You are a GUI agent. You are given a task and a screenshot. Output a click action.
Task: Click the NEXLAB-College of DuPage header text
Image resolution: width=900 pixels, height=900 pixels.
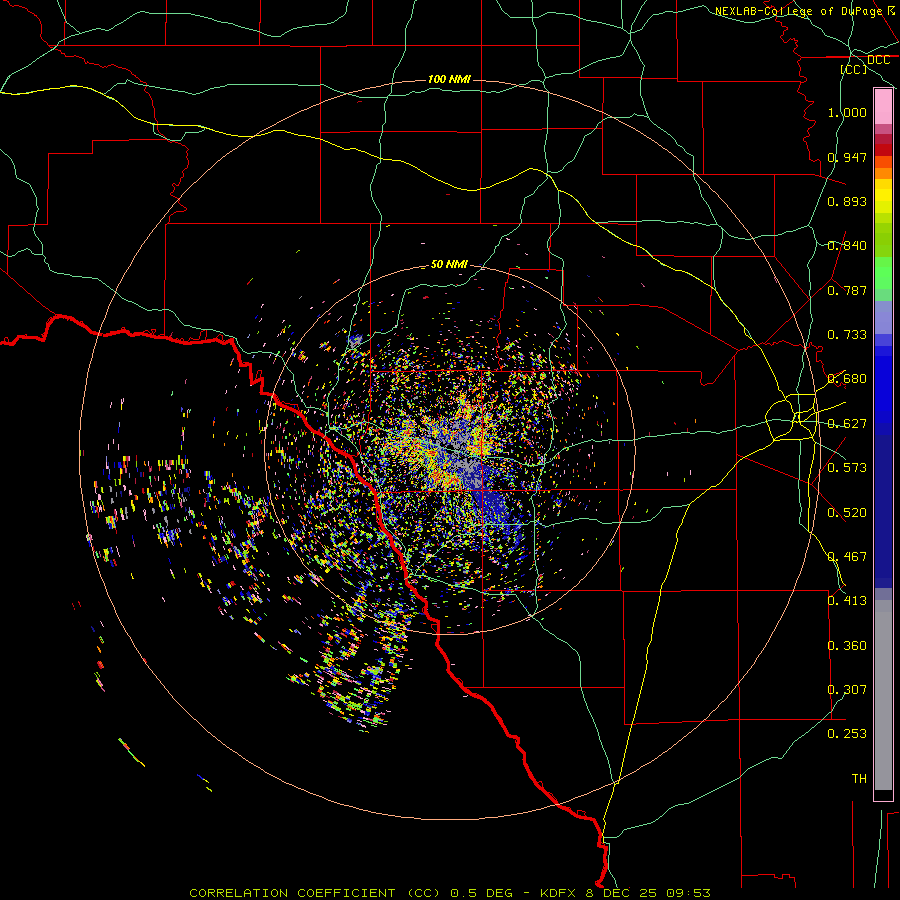(798, 11)
